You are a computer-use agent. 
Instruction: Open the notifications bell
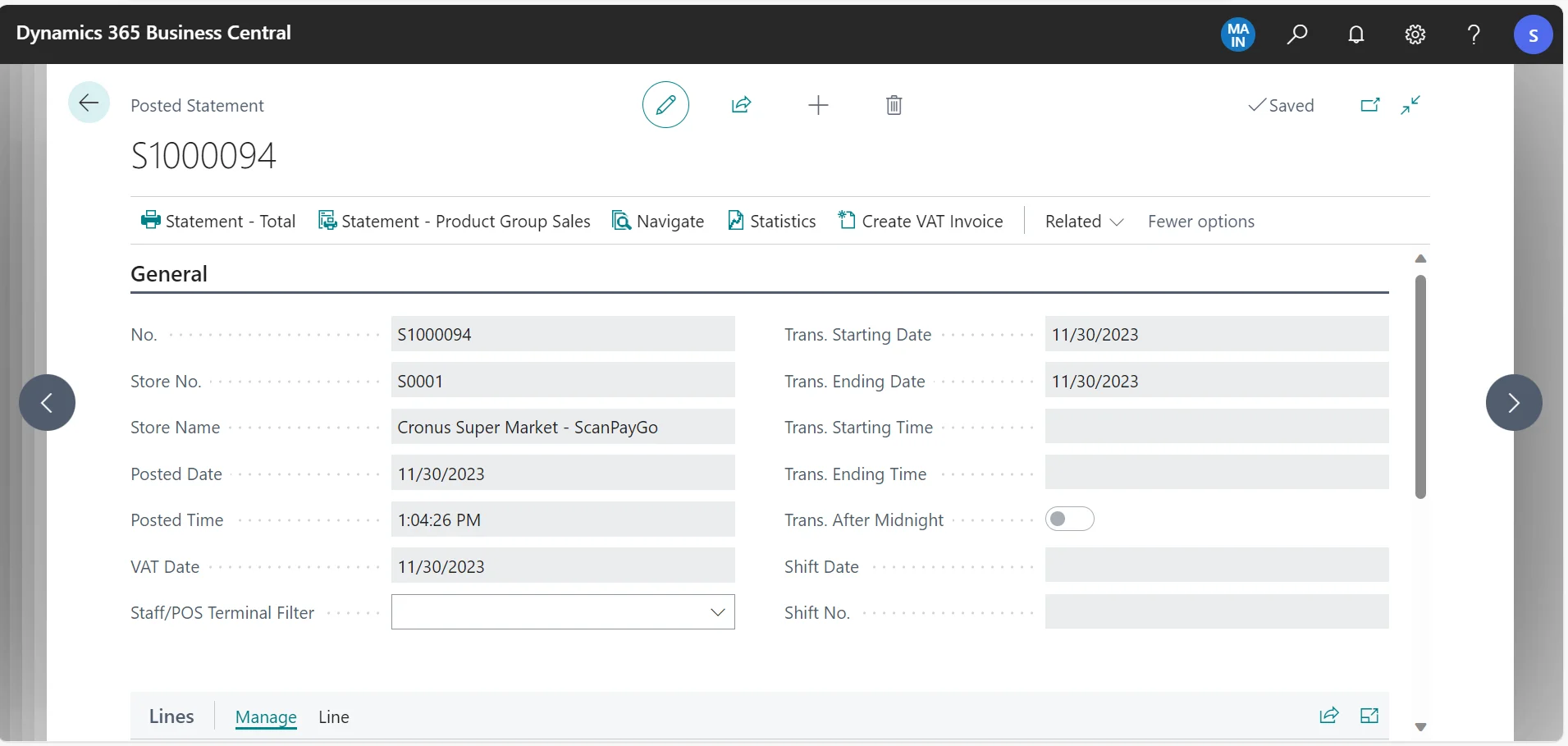(x=1355, y=34)
